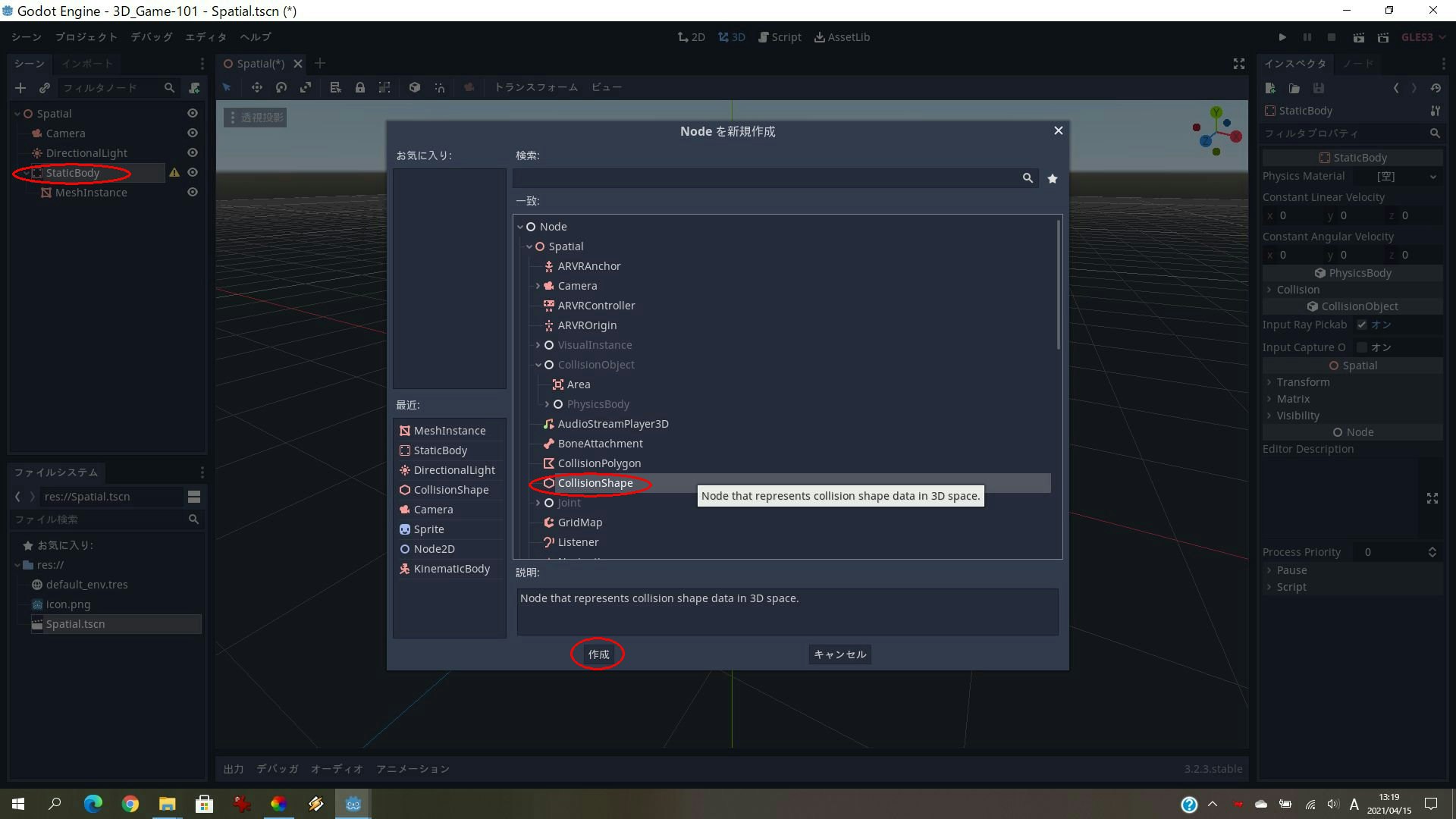Click the StaticBody configuration warning icon
Screen dimensions: 1456x819
click(174, 173)
